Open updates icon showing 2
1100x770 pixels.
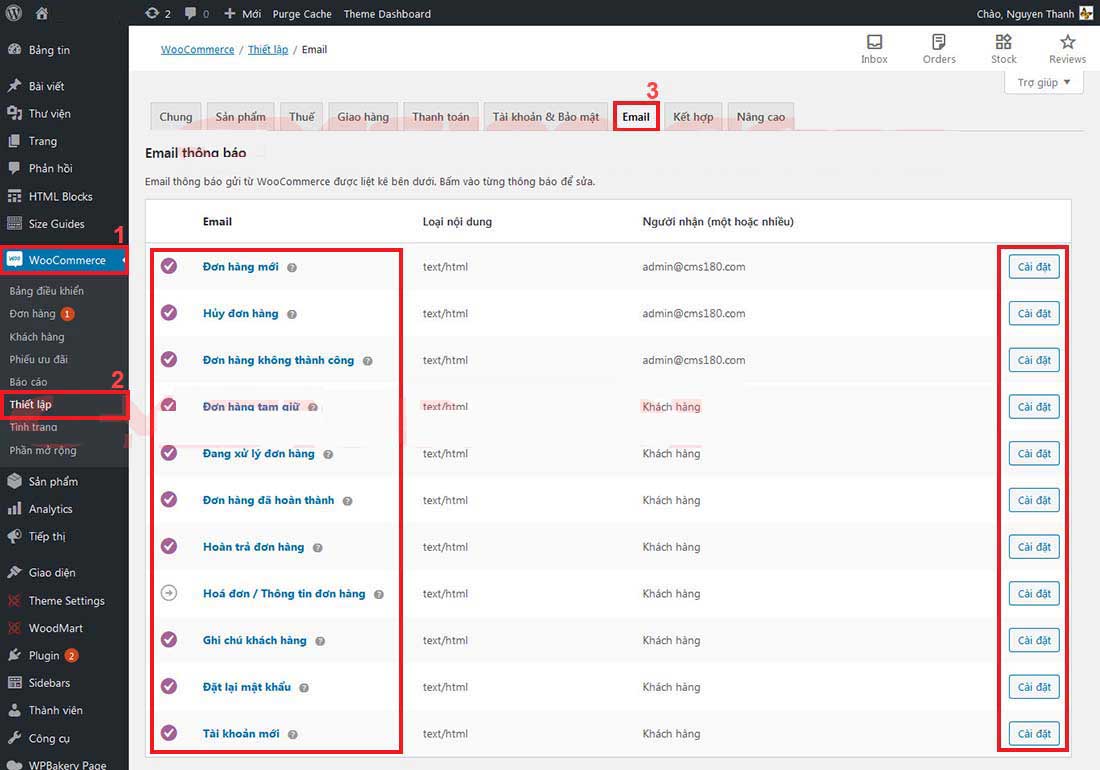coord(152,13)
